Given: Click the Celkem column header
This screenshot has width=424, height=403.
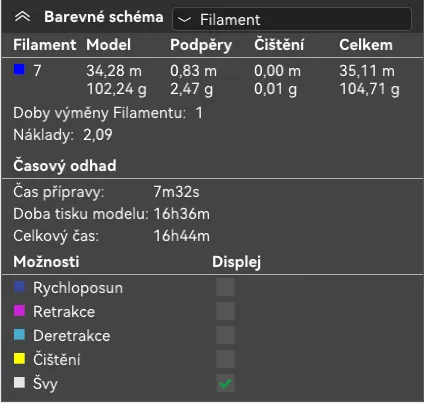Looking at the screenshot, I should point(366,45).
